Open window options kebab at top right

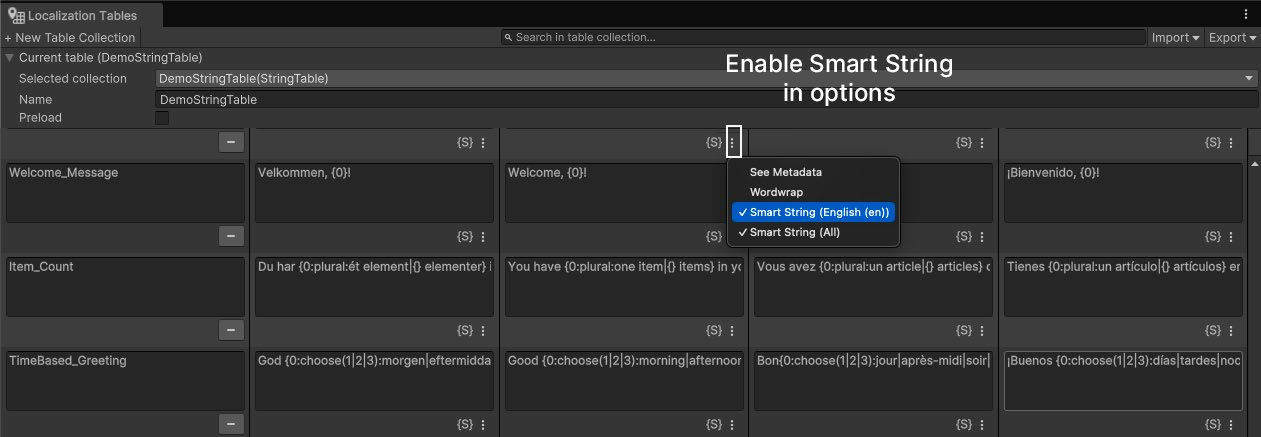(x=1245, y=14)
